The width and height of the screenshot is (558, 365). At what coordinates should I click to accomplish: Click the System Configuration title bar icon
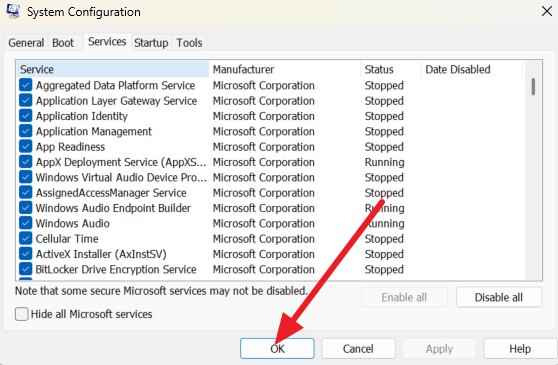(x=13, y=11)
